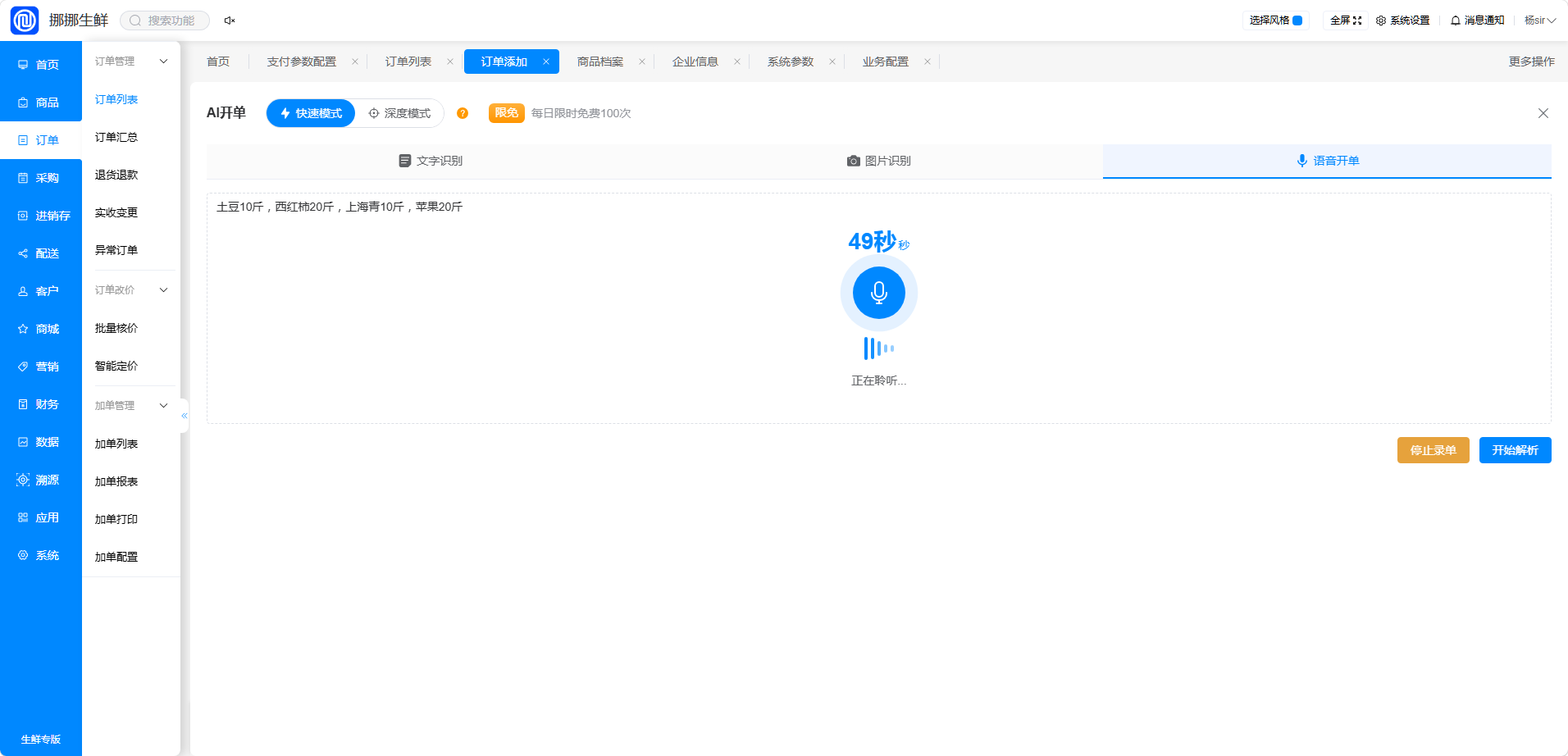The height and width of the screenshot is (756, 1568).
Task: Select the 语音开单 tab
Action: [1327, 161]
